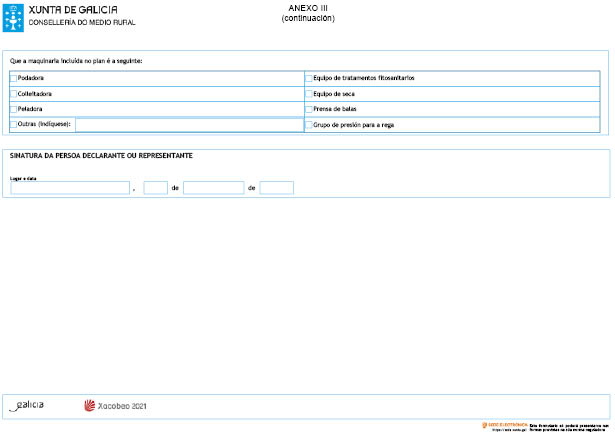Click the ANEXO III heading
The image size is (615, 439).
[x=307, y=7]
